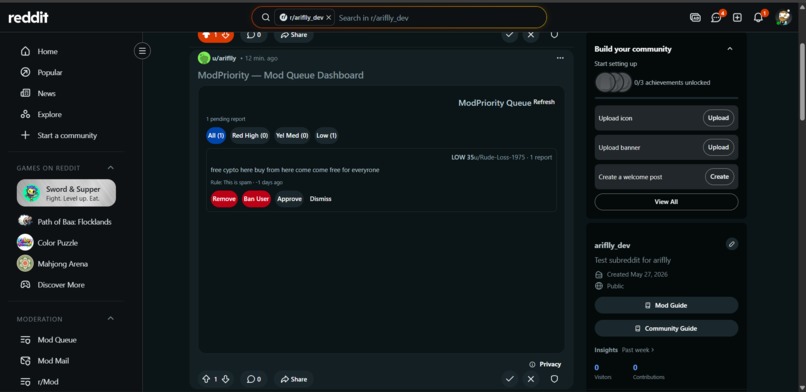Screen dimensions: 806x392
Task: Collapse Build your community panel
Action: 729,49
